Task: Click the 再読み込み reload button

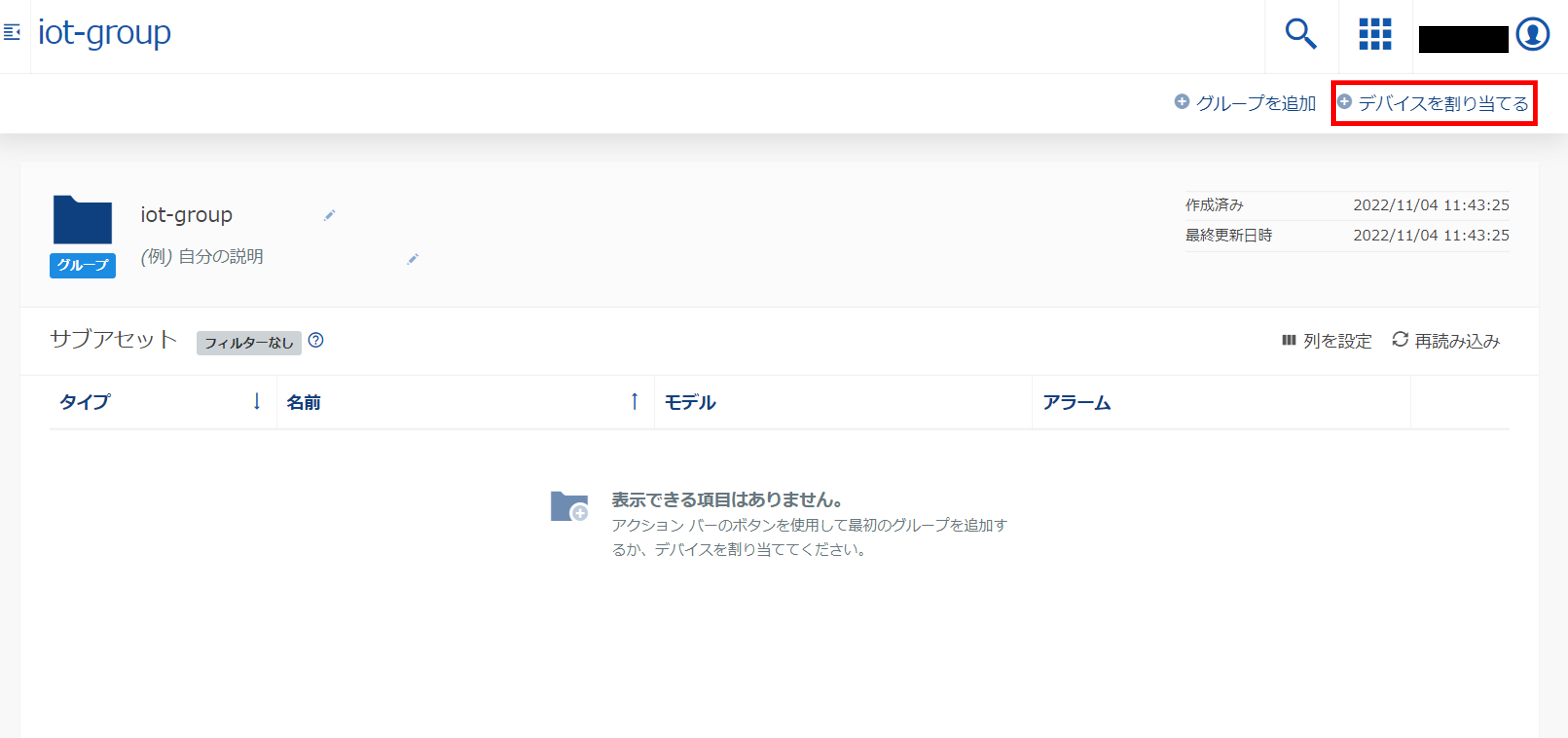Action: click(x=1446, y=341)
